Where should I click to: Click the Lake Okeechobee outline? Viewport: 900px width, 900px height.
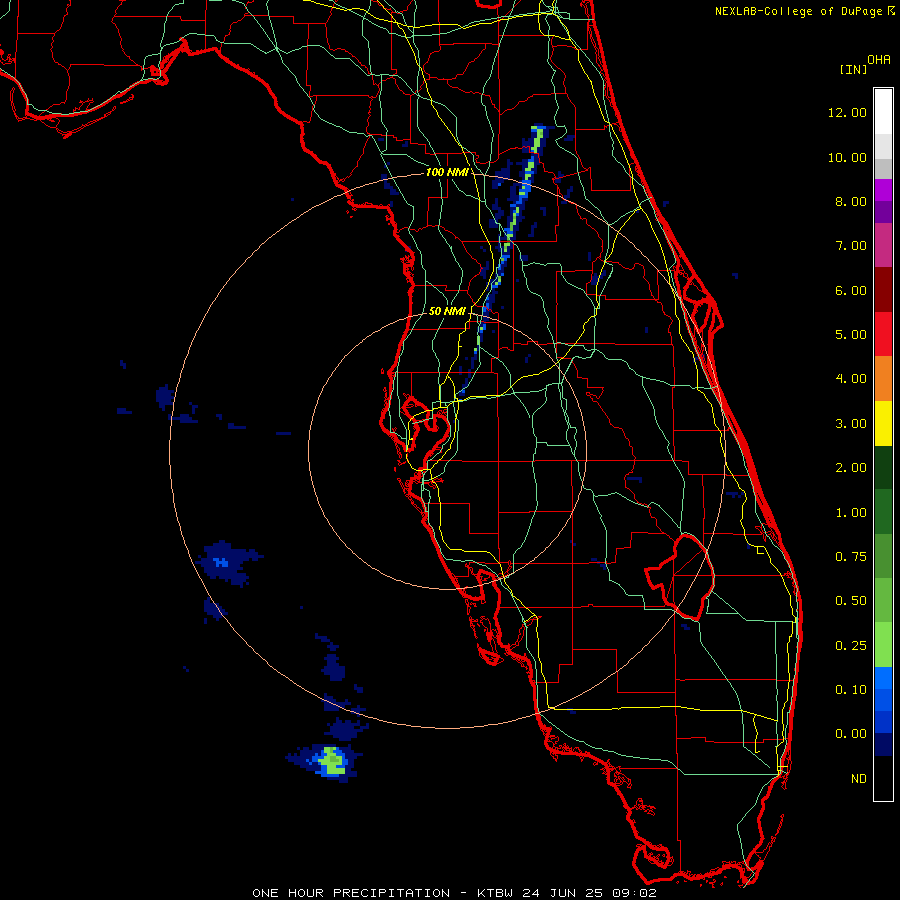pyautogui.click(x=680, y=576)
